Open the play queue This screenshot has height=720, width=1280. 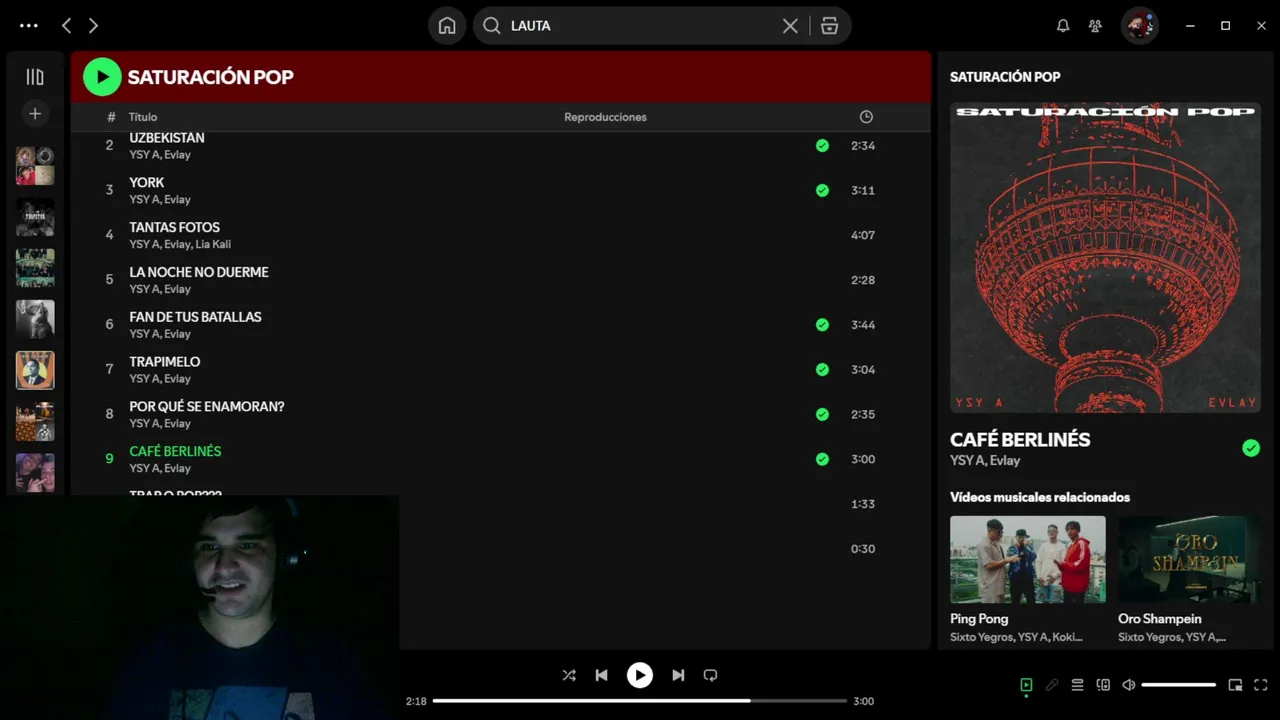[1077, 685]
